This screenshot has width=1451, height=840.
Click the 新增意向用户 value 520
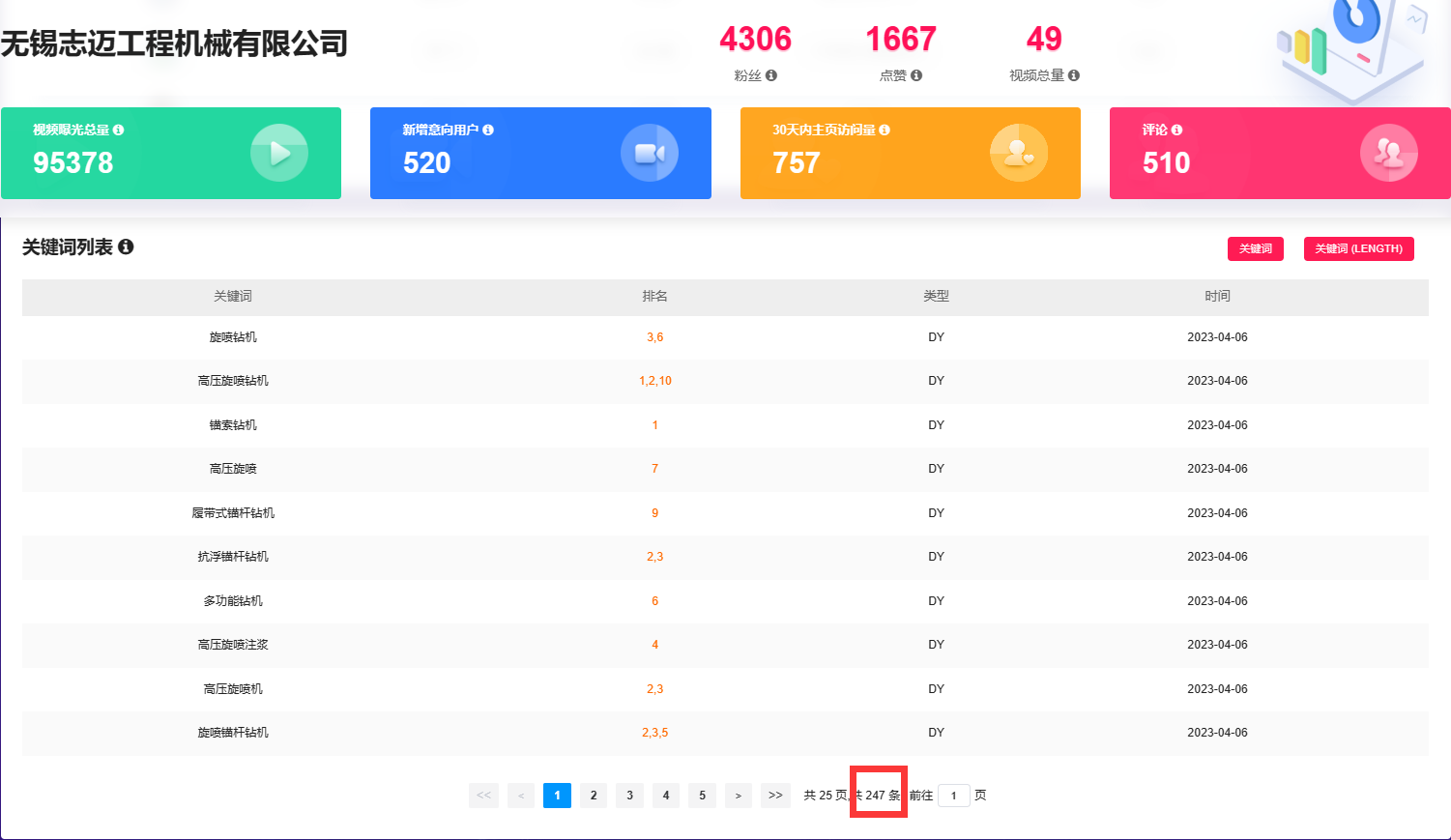(x=427, y=163)
